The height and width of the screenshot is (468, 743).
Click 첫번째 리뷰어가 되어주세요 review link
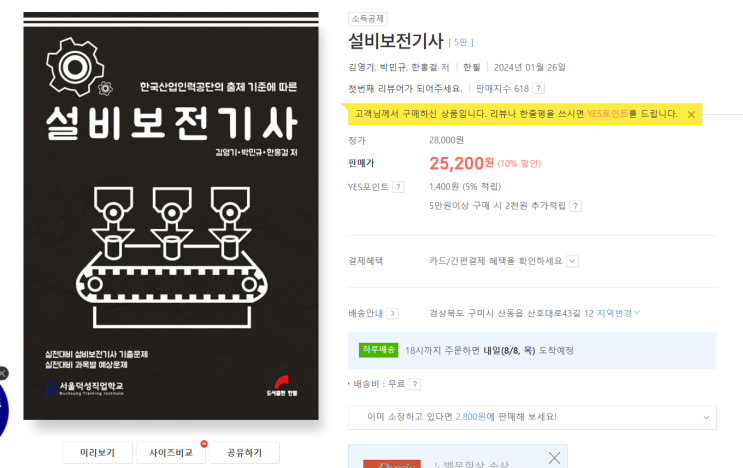pyautogui.click(x=405, y=89)
